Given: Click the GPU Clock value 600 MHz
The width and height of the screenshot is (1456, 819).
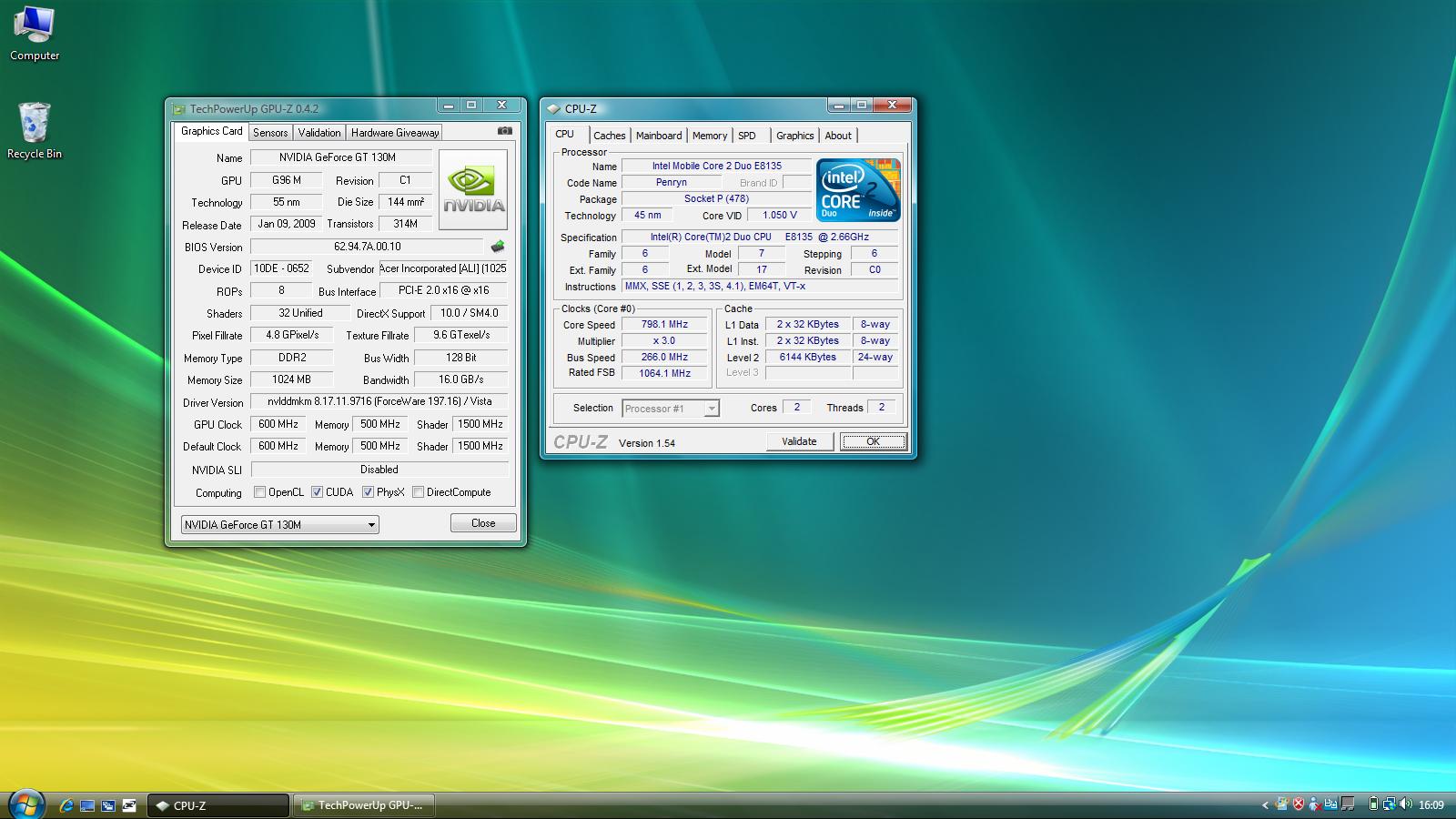Looking at the screenshot, I should click(x=278, y=424).
